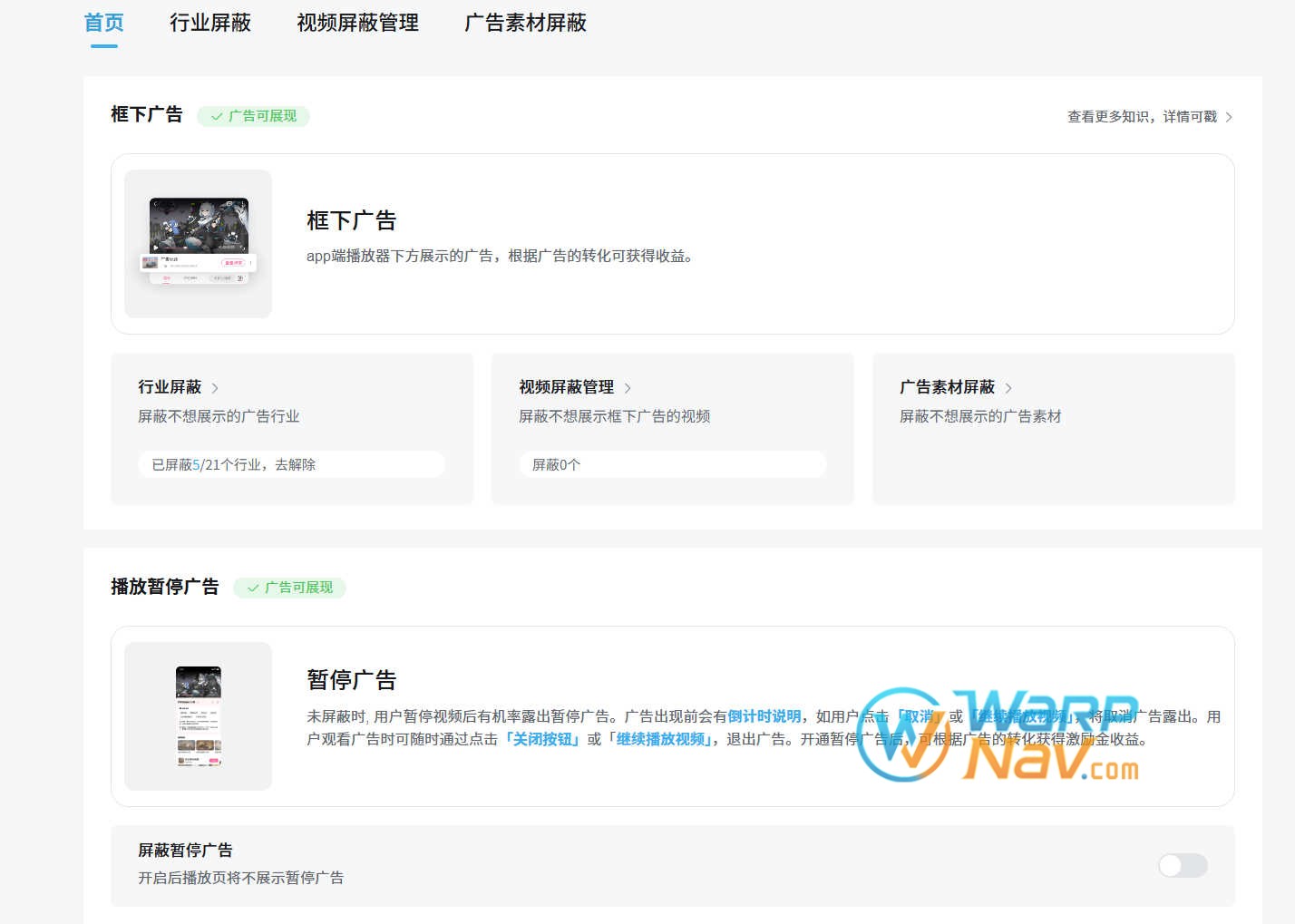Click the 屏蔽0个 count field
The width and height of the screenshot is (1295, 924).
tap(672, 463)
